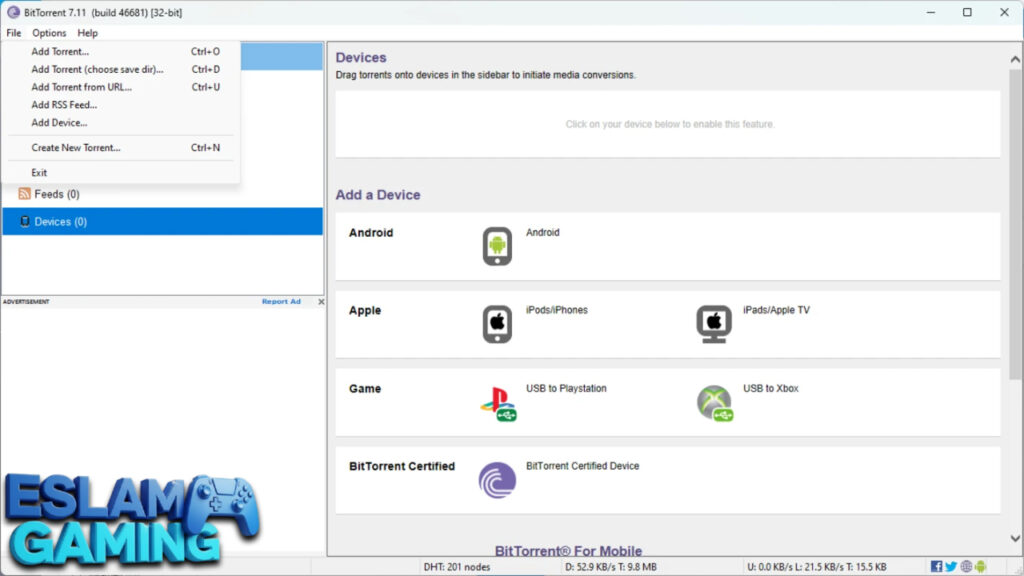Click the Add a Device heading

click(x=377, y=195)
